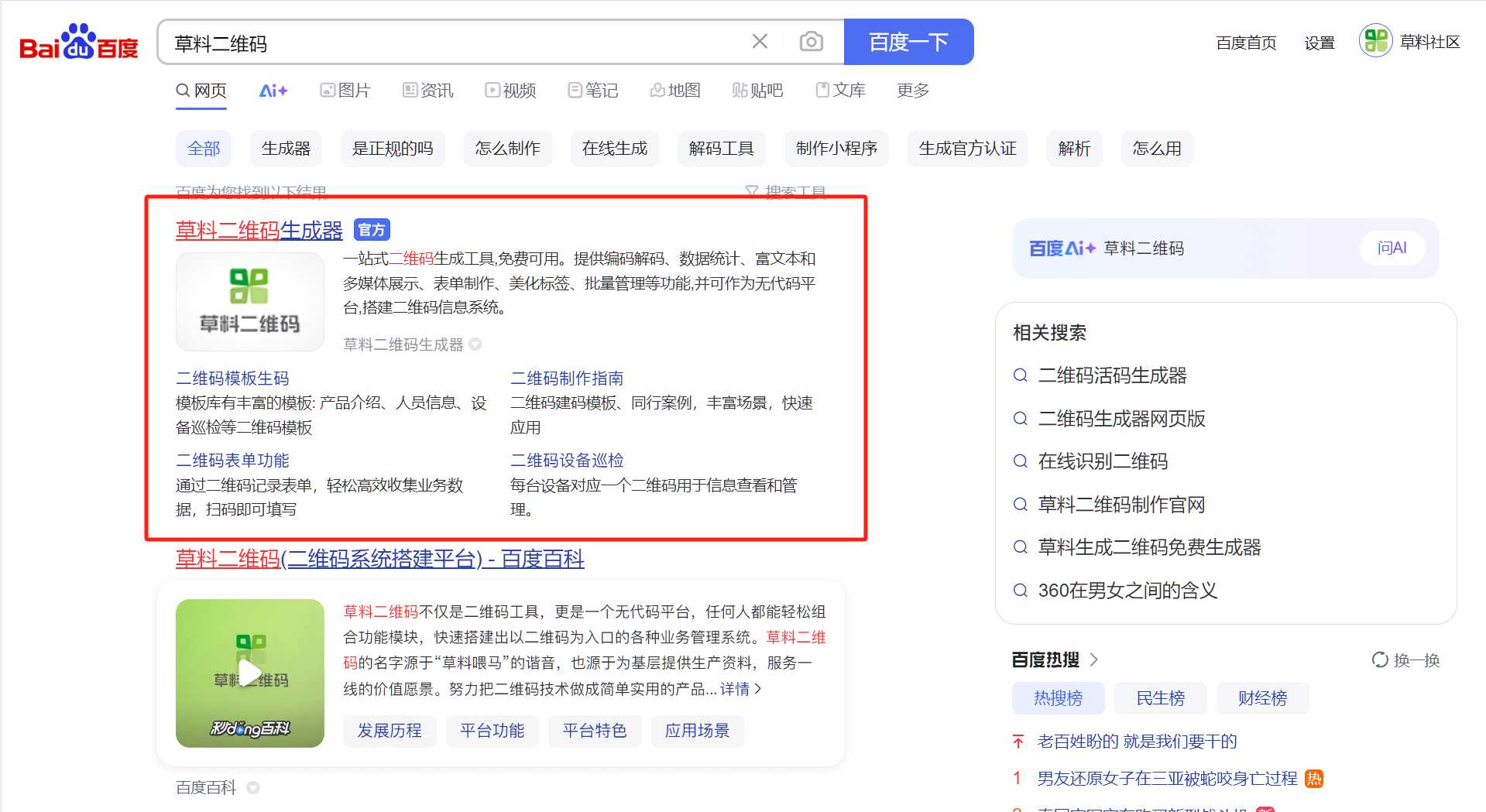Select the 全部 filter chip
Screen dimensions: 1486x812
click(204, 149)
